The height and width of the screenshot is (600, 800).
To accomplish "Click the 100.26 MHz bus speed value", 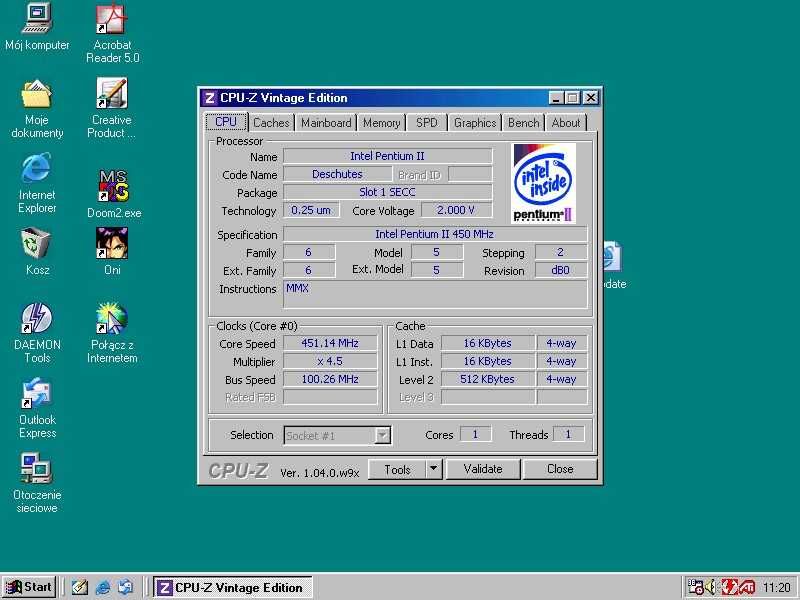I will [330, 379].
